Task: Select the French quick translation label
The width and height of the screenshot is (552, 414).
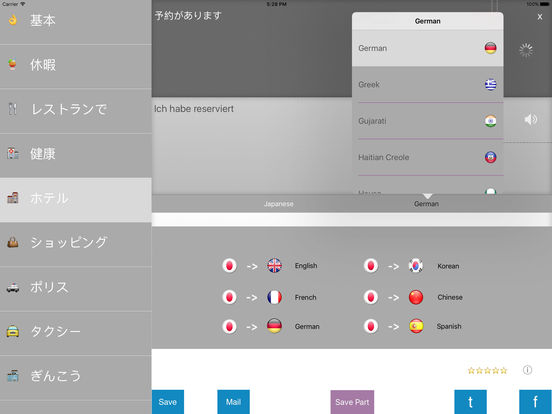Action: point(306,297)
